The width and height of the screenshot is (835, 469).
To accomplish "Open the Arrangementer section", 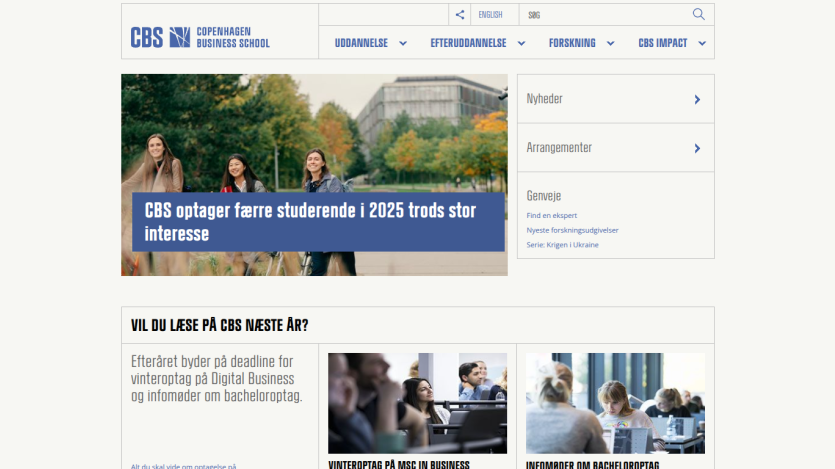I will point(616,148).
